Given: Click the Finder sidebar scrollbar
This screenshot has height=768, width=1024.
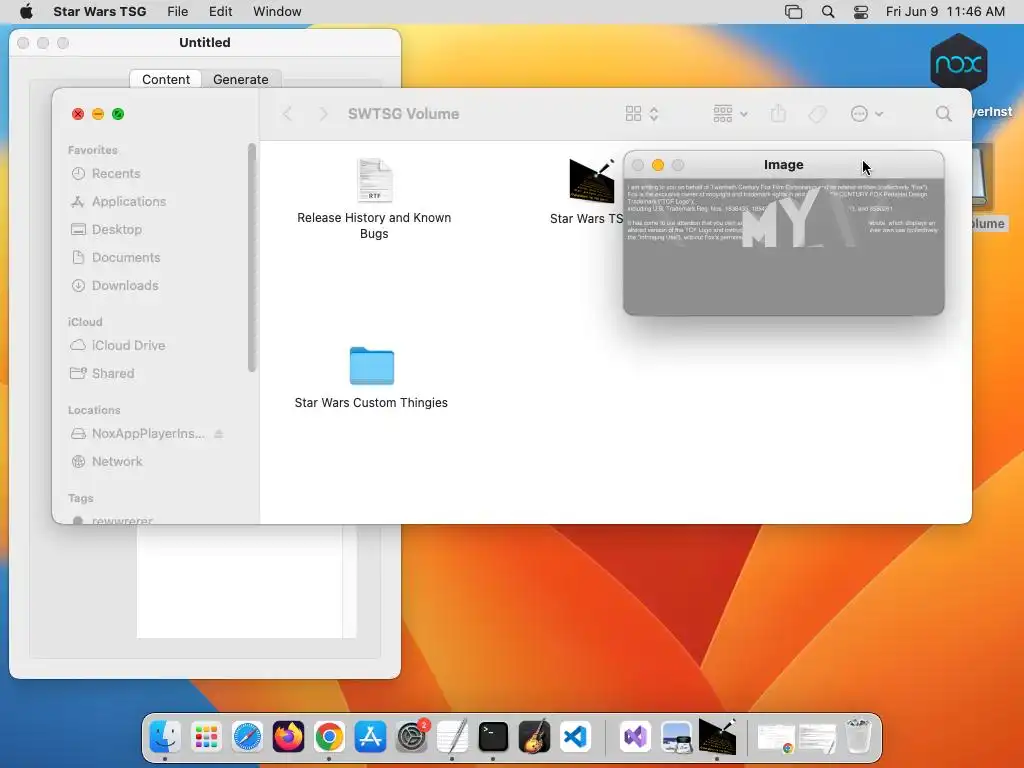Looking at the screenshot, I should tap(251, 258).
